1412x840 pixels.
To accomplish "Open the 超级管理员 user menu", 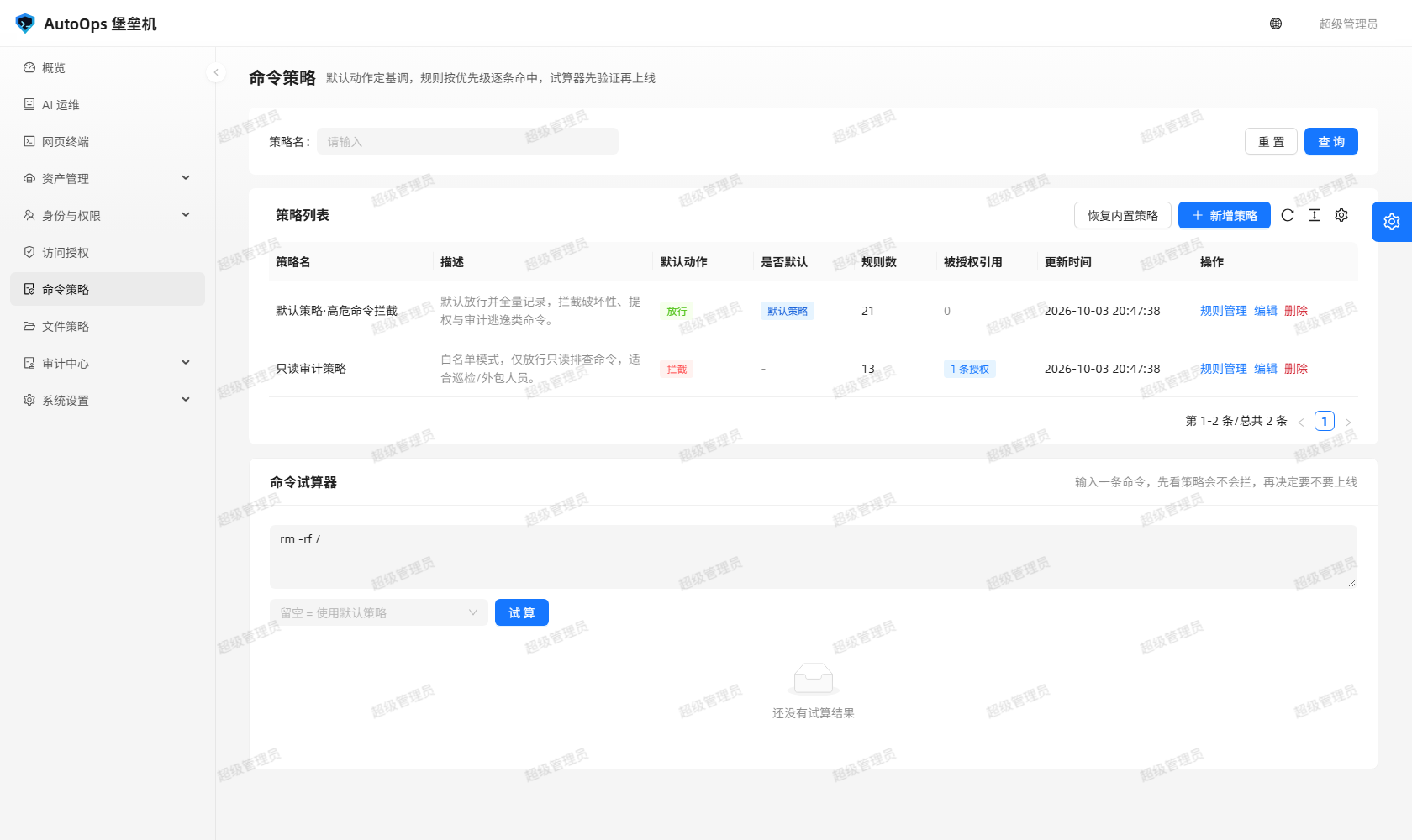I will pos(1348,24).
